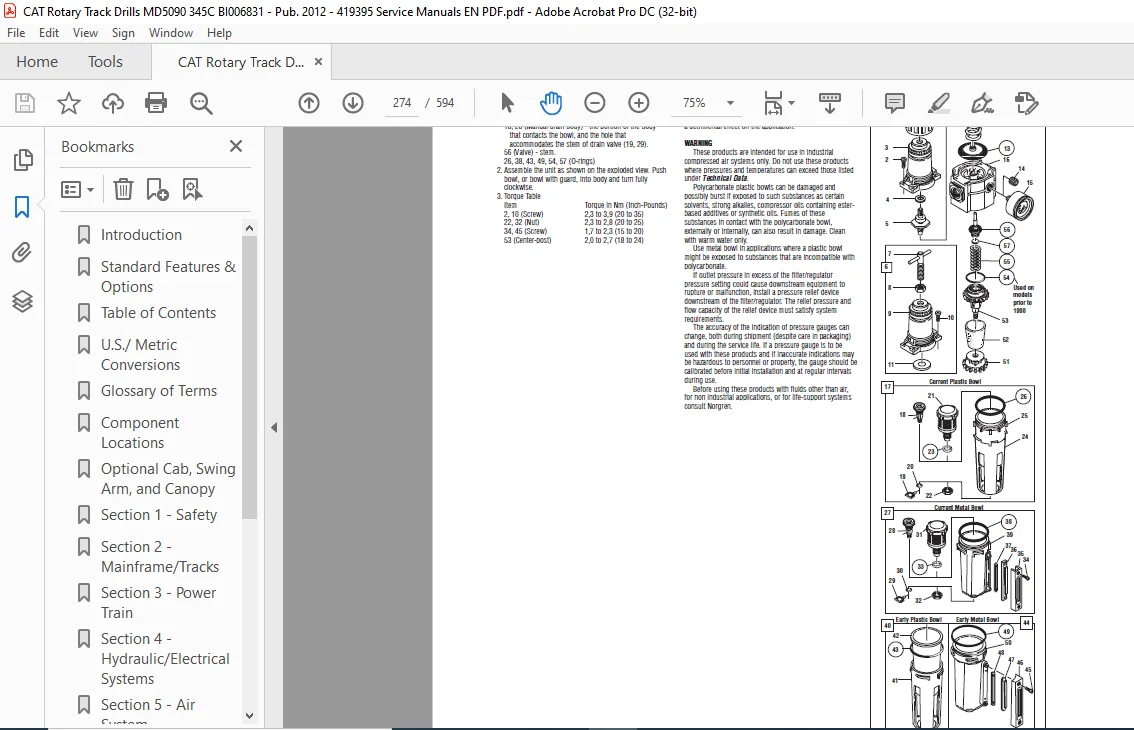The image size is (1134, 730).
Task: Open the Window menu
Action: point(171,33)
